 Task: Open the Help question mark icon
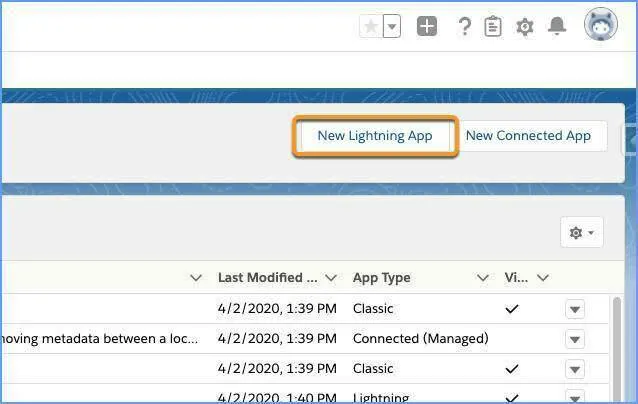[464, 27]
